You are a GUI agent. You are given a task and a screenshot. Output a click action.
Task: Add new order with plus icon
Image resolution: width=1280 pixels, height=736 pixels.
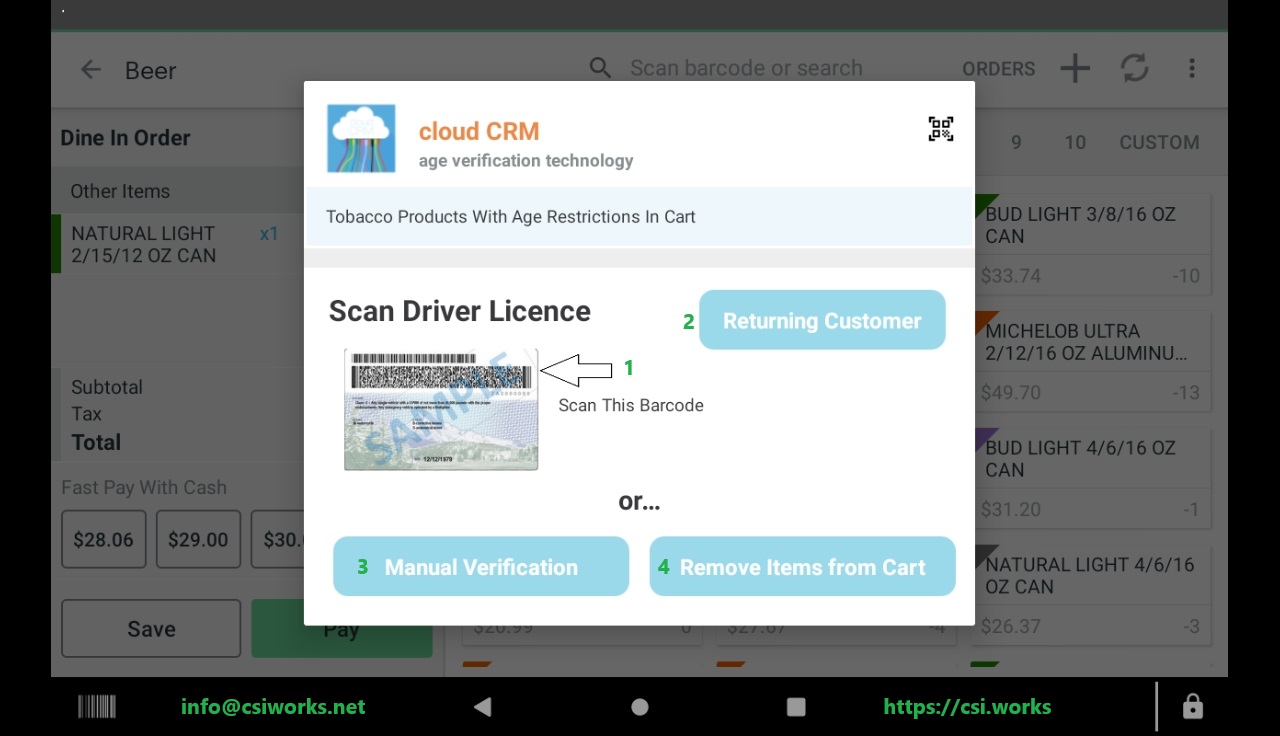point(1075,68)
